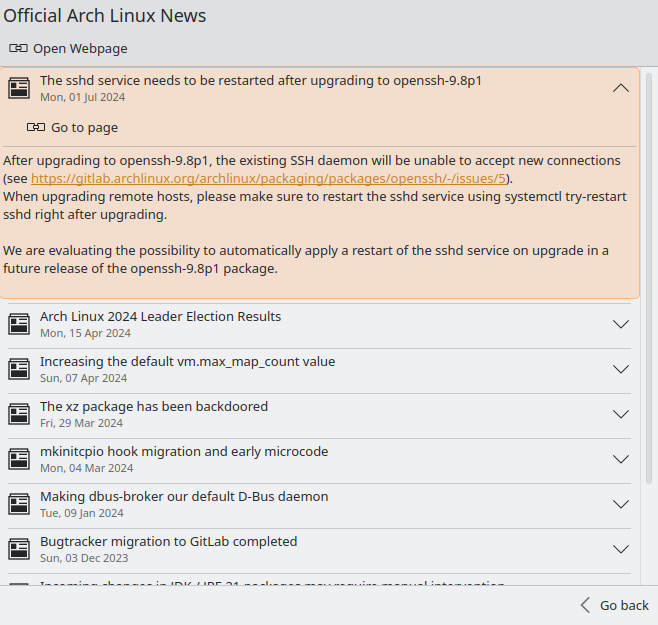This screenshot has height=625, width=658.
Task: Click the date Tue, 09 Jan 2024
Action: pyautogui.click(x=82, y=513)
